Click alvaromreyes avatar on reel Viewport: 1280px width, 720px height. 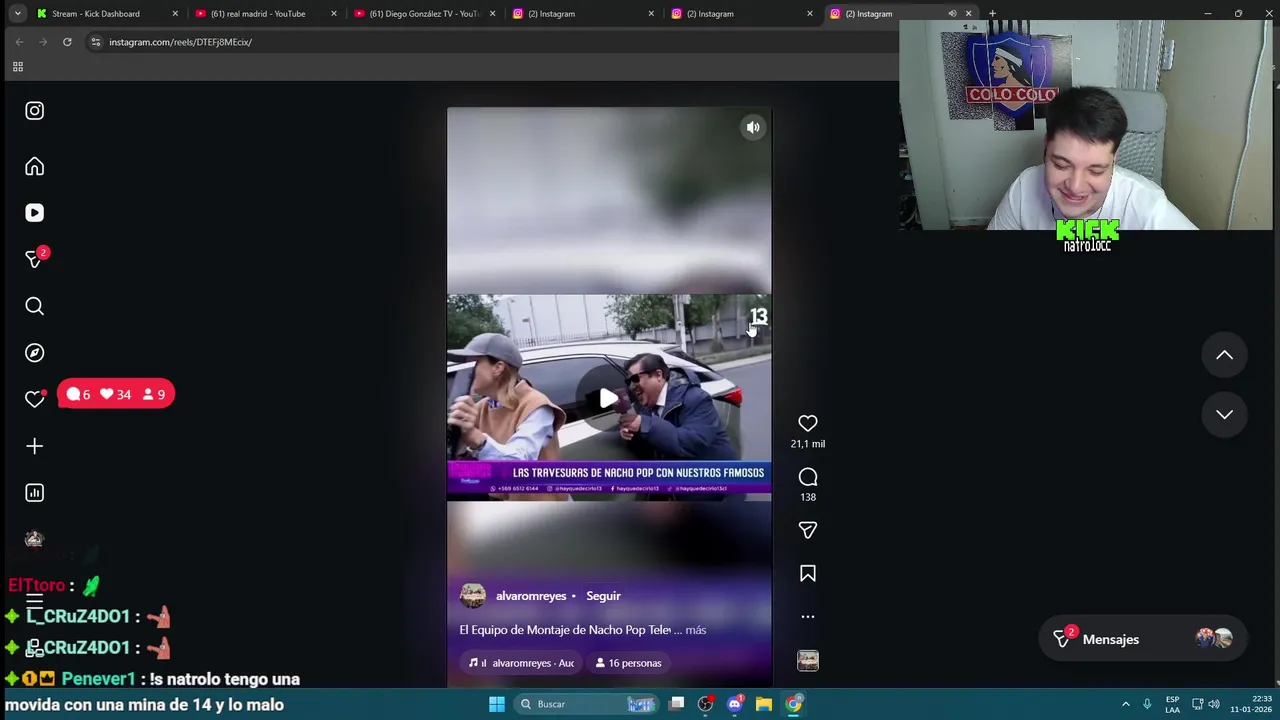[473, 596]
